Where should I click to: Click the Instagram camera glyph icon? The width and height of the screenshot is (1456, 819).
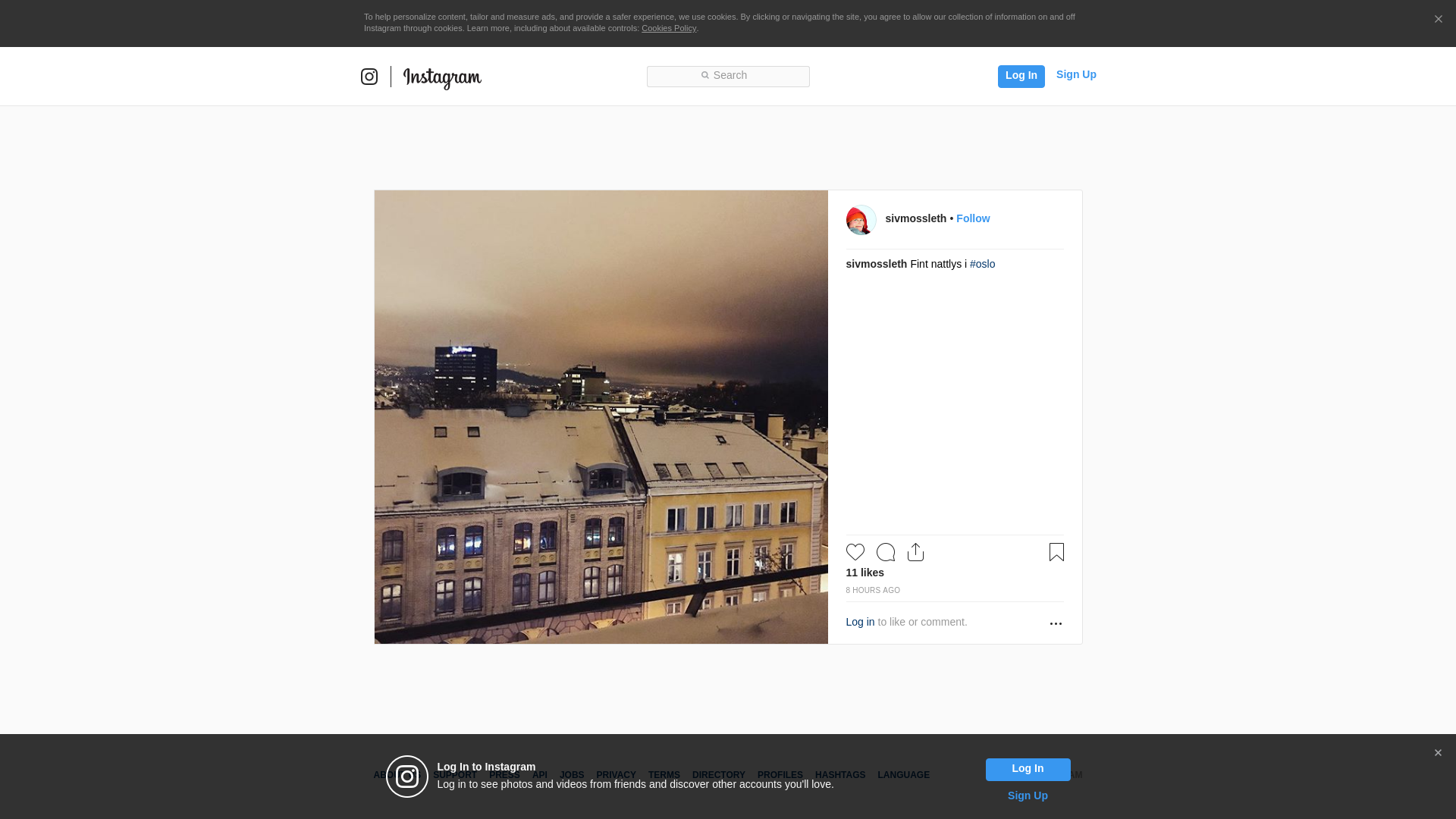(x=369, y=77)
